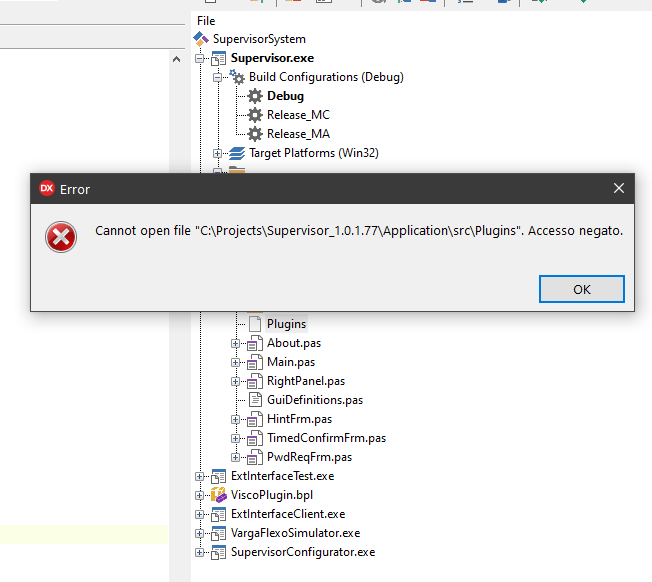
Task: Select the Release_MC configuration label
Action: tap(298, 115)
